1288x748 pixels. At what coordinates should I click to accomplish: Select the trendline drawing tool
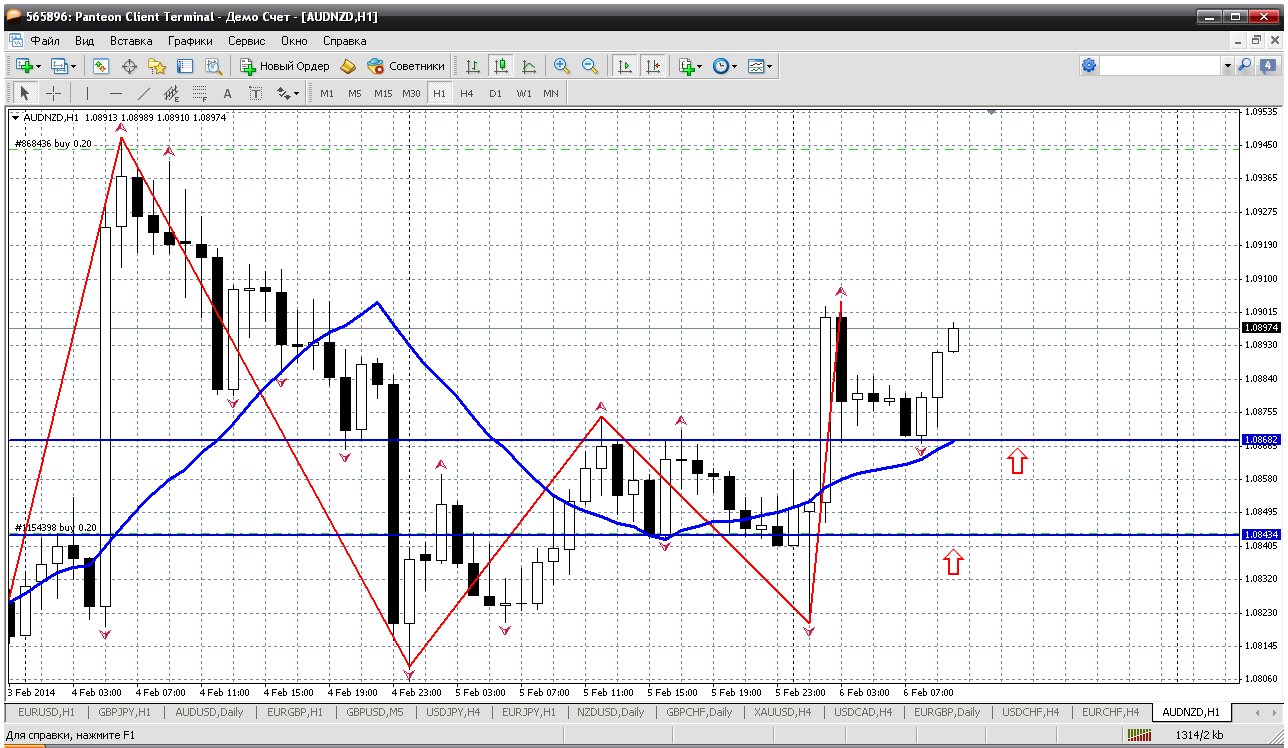pos(143,93)
